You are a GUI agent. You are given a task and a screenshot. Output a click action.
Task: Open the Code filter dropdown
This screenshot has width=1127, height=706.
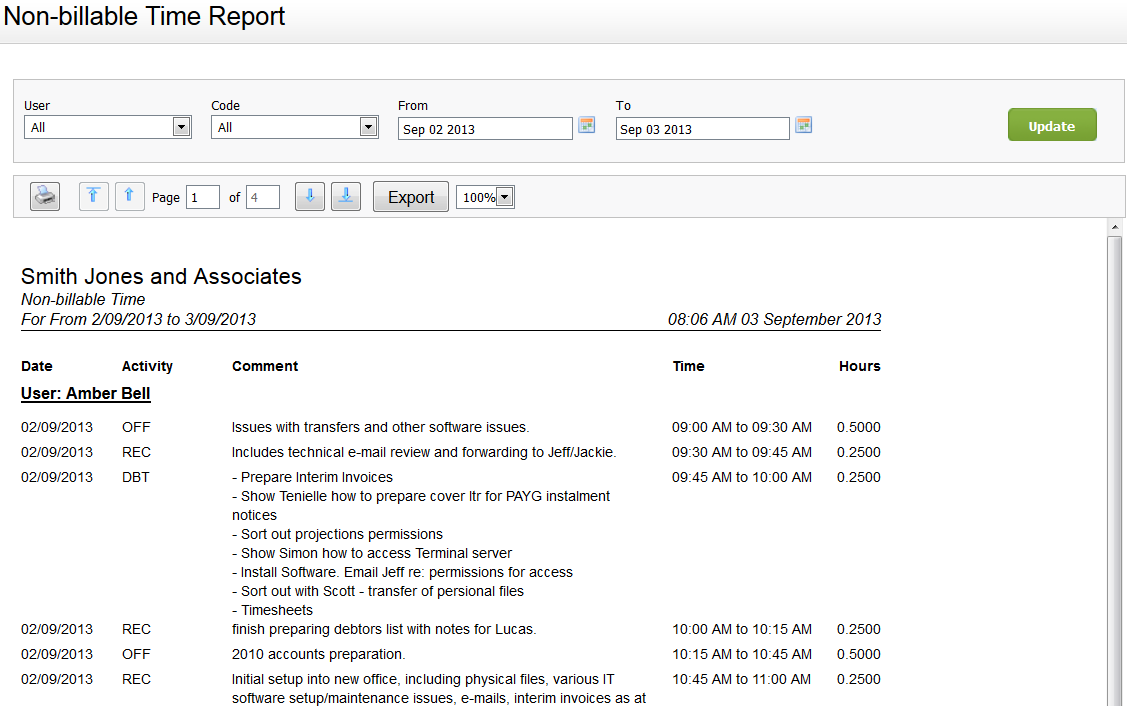point(367,126)
